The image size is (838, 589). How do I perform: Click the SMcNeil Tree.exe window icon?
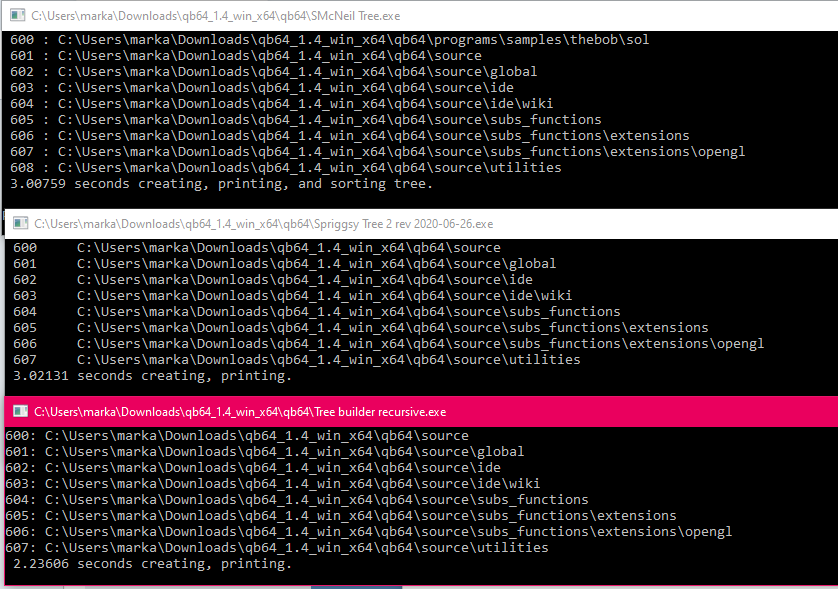(x=18, y=16)
